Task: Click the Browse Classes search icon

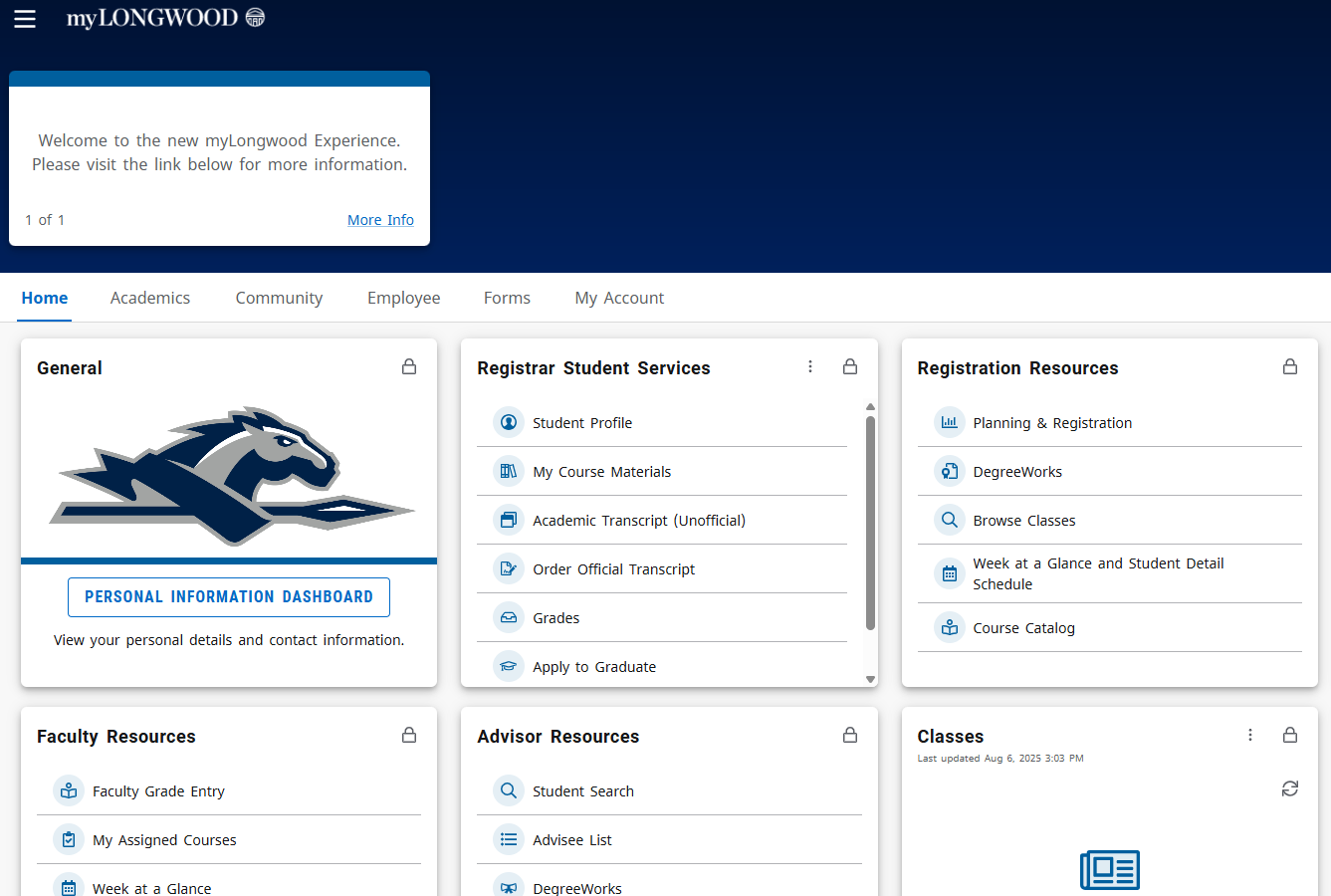Action: pos(950,520)
